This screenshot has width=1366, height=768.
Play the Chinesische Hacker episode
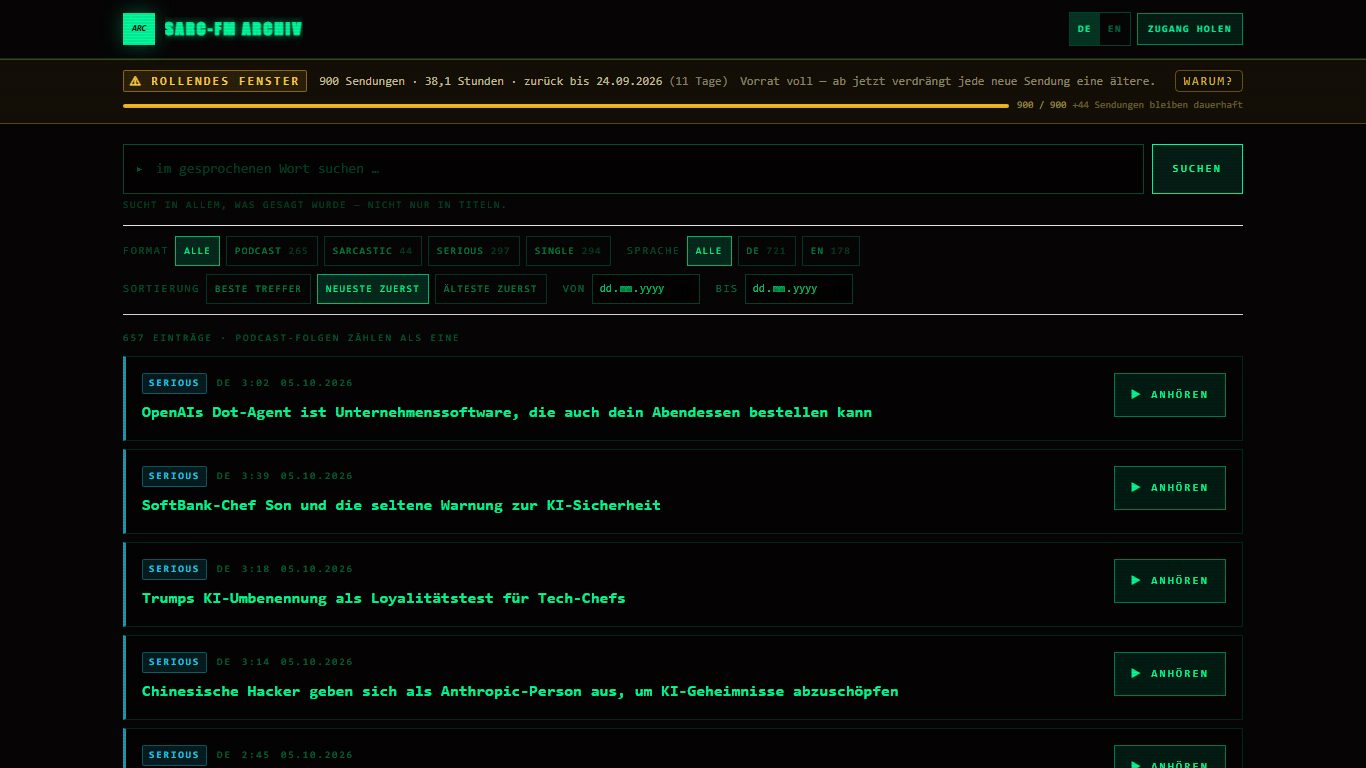[x=1170, y=674]
